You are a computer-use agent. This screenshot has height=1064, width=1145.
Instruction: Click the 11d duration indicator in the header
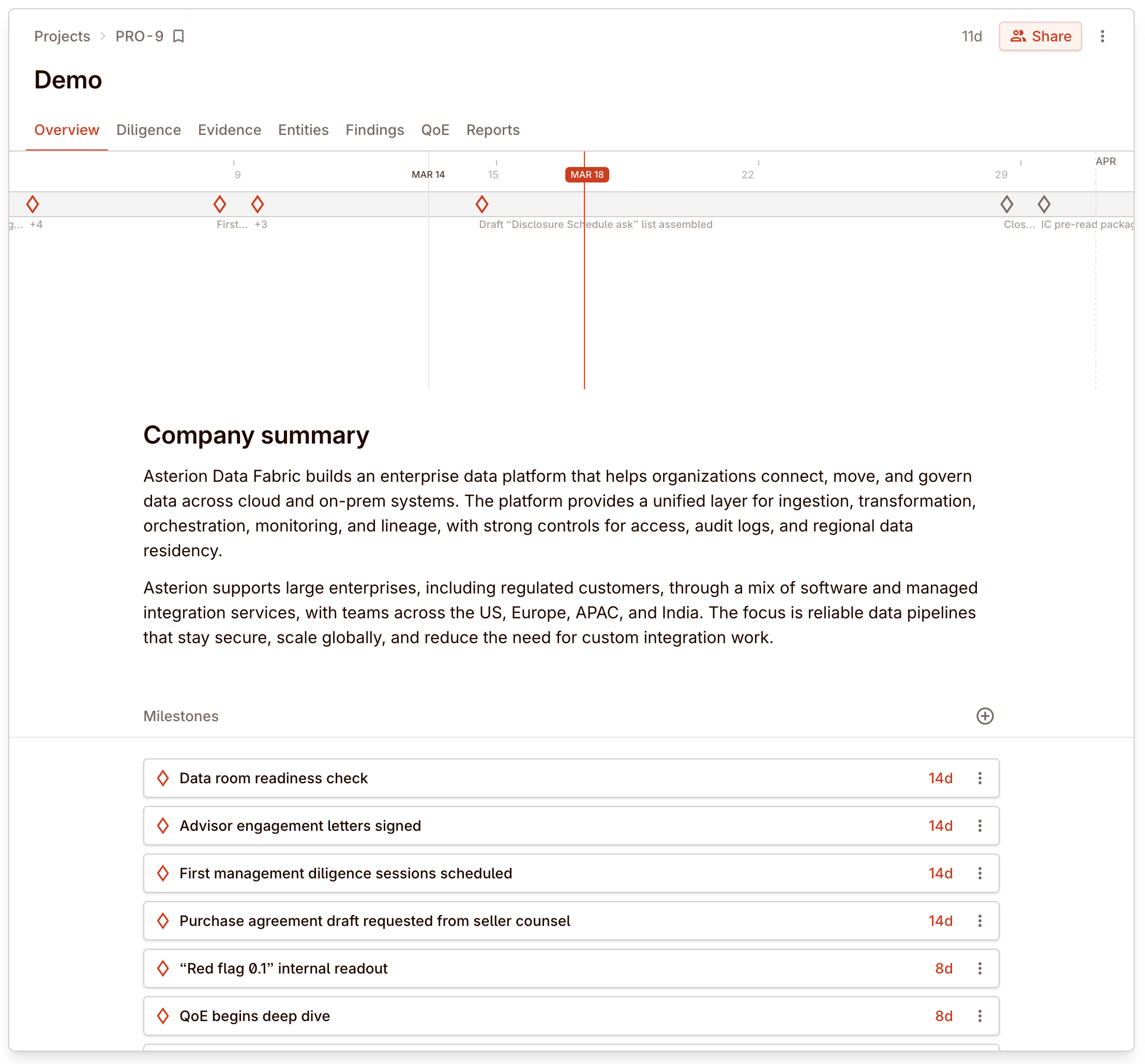tap(972, 36)
